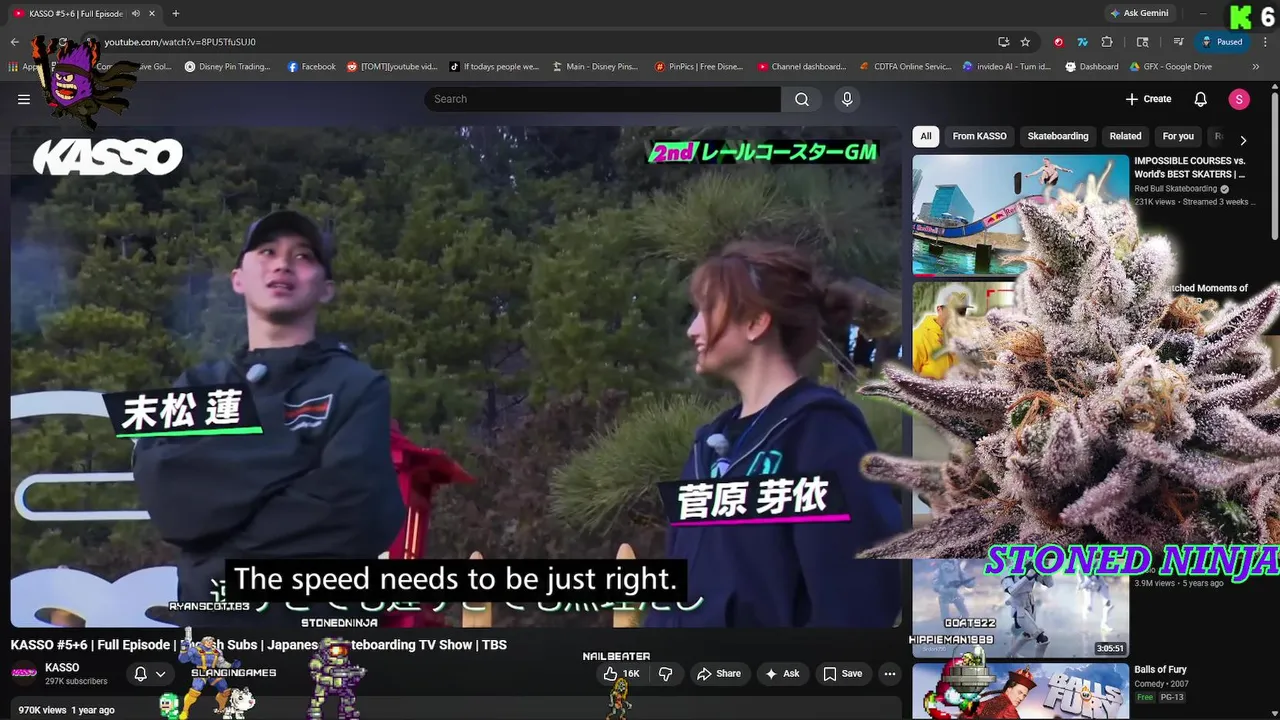The width and height of the screenshot is (1280, 720).
Task: Click install app icon in address bar
Action: coord(1003,42)
